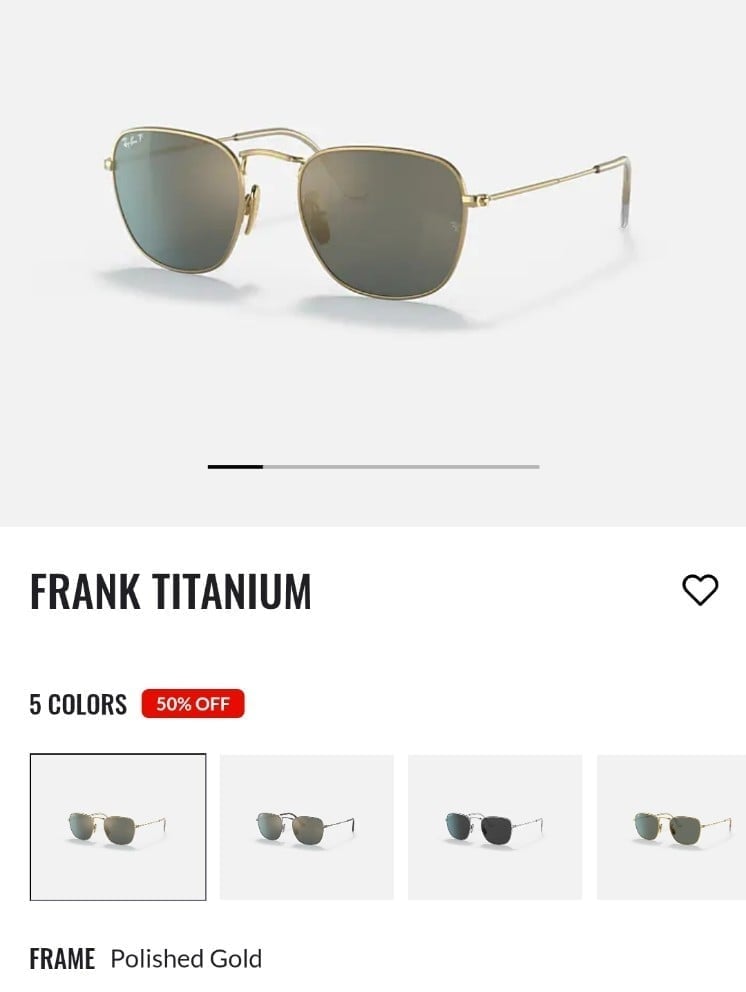The image size is (746, 992).
Task: Select the first Polished Gold color thumbnail
Action: click(x=118, y=827)
